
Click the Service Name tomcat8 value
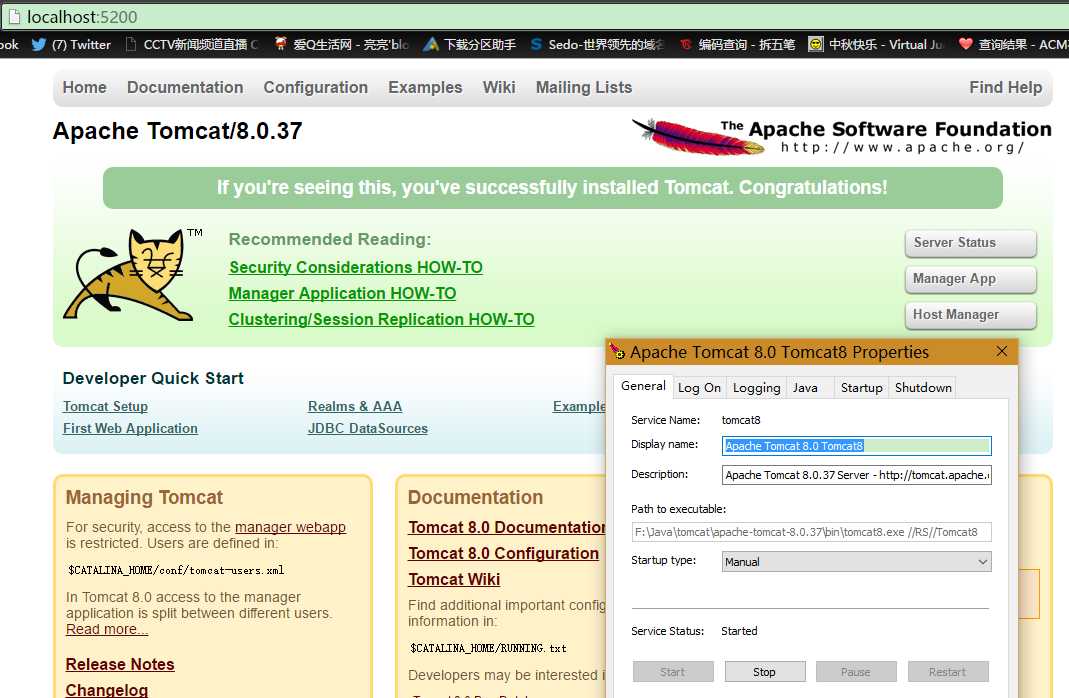point(741,420)
